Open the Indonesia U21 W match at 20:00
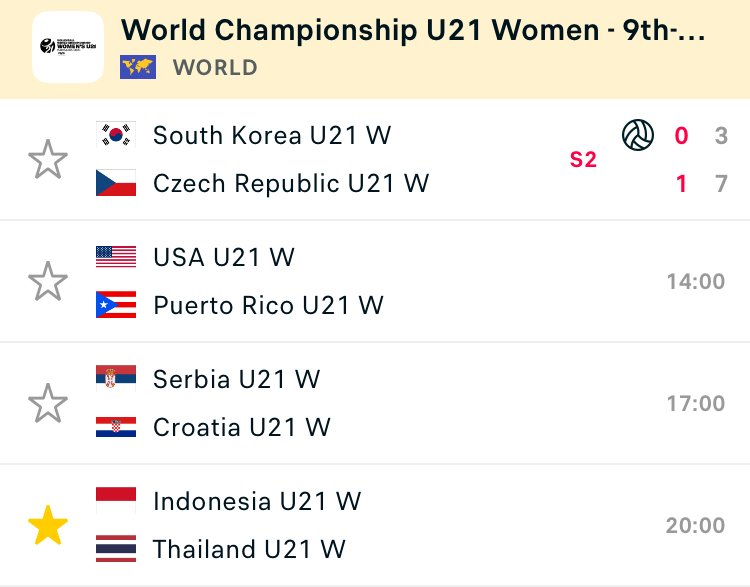Viewport: 750px width, 587px height. [375, 525]
